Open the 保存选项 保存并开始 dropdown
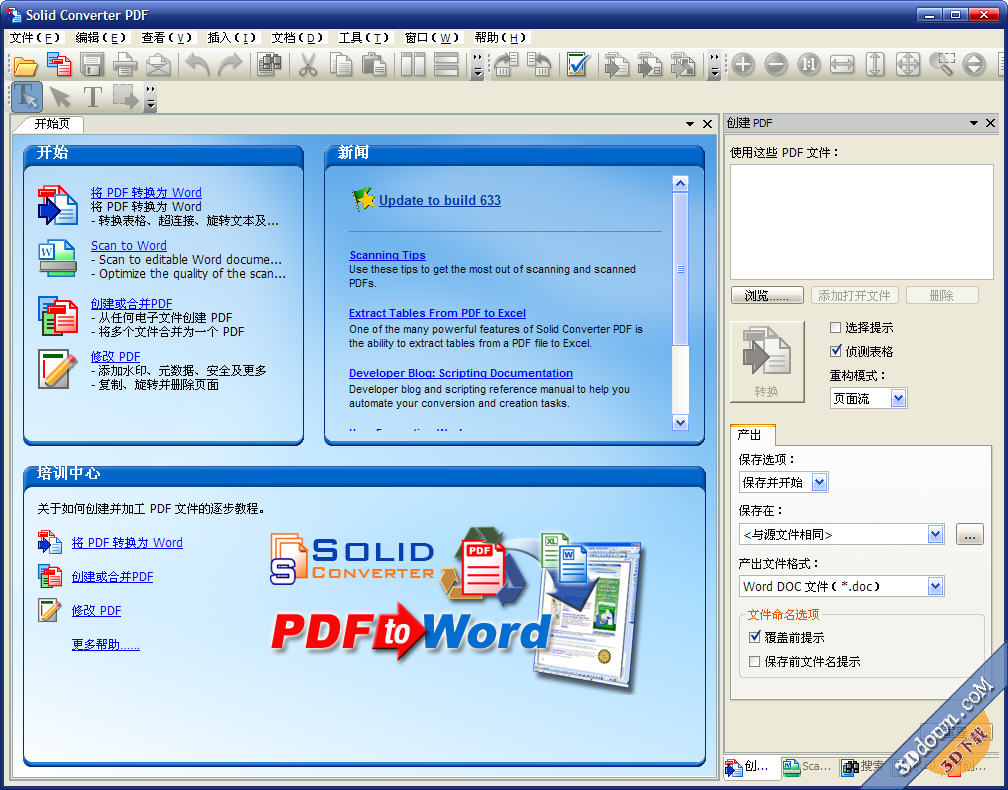1008x790 pixels. click(819, 482)
